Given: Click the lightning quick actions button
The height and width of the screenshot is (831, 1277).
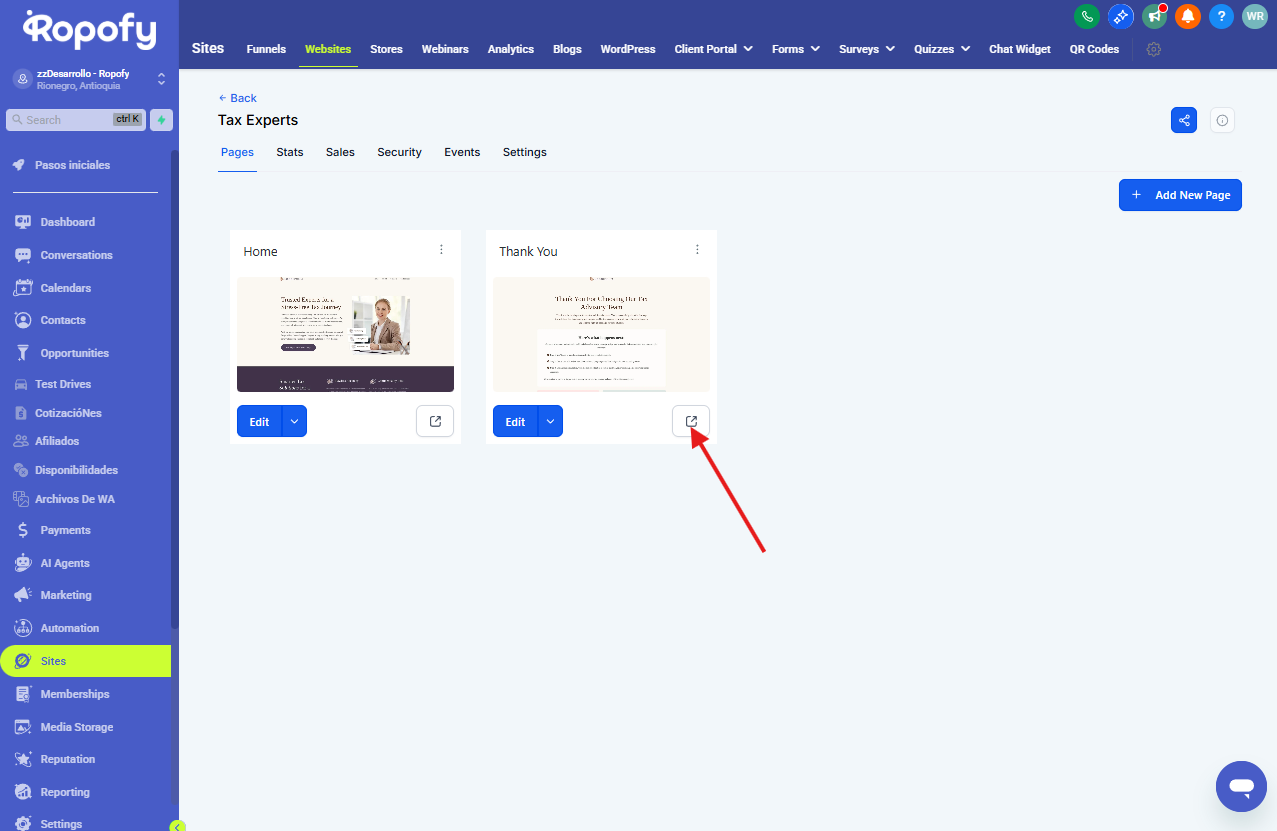Looking at the screenshot, I should point(161,120).
